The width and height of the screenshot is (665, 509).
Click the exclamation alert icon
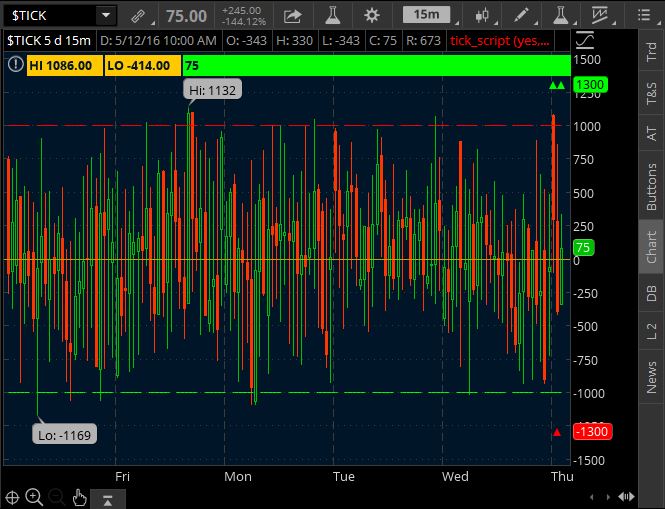tap(16, 64)
